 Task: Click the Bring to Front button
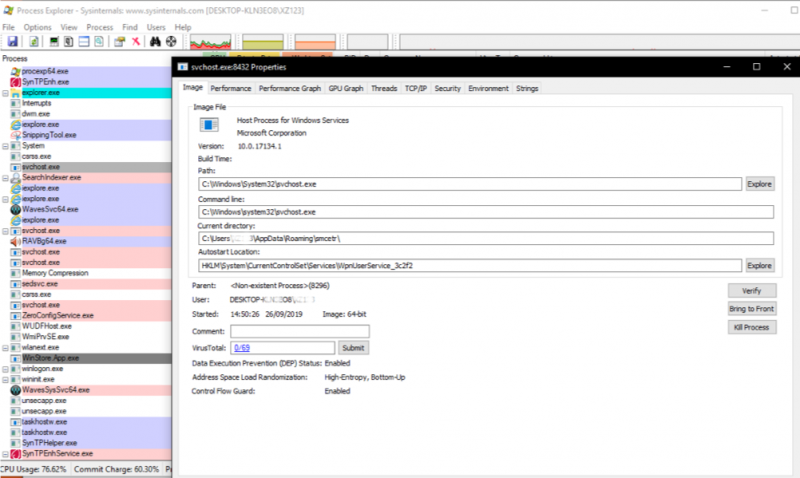pyautogui.click(x=752, y=309)
